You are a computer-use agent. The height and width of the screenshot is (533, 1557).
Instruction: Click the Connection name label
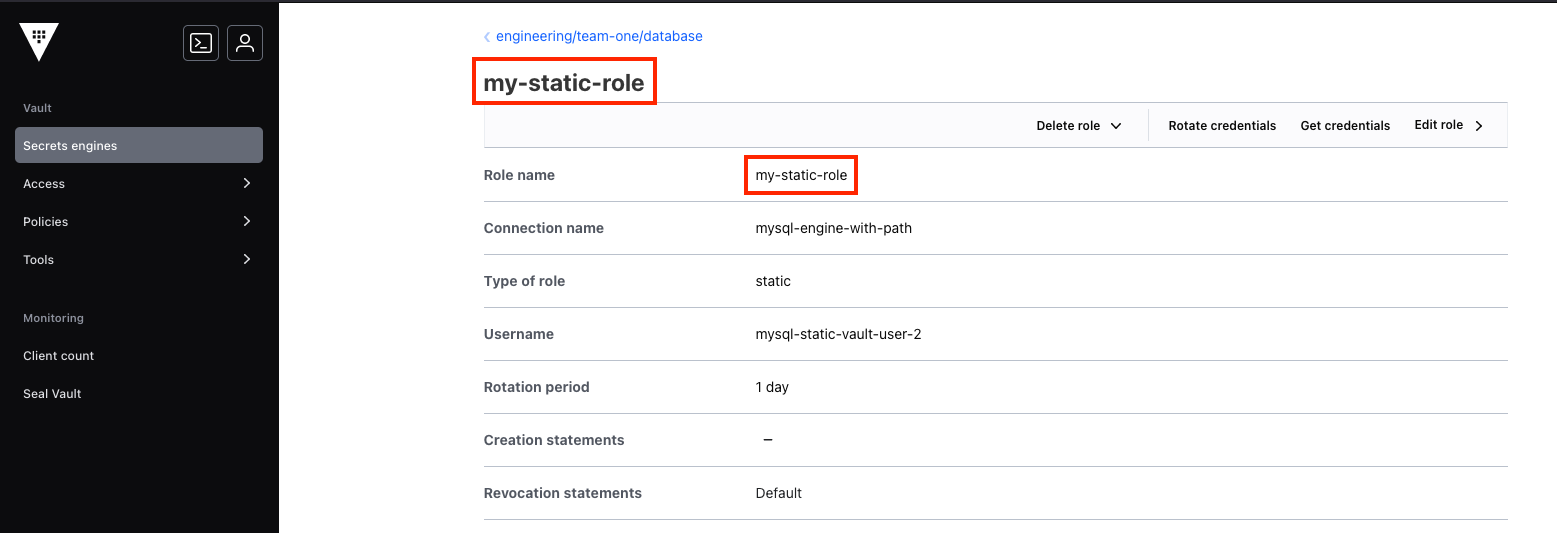click(x=544, y=228)
